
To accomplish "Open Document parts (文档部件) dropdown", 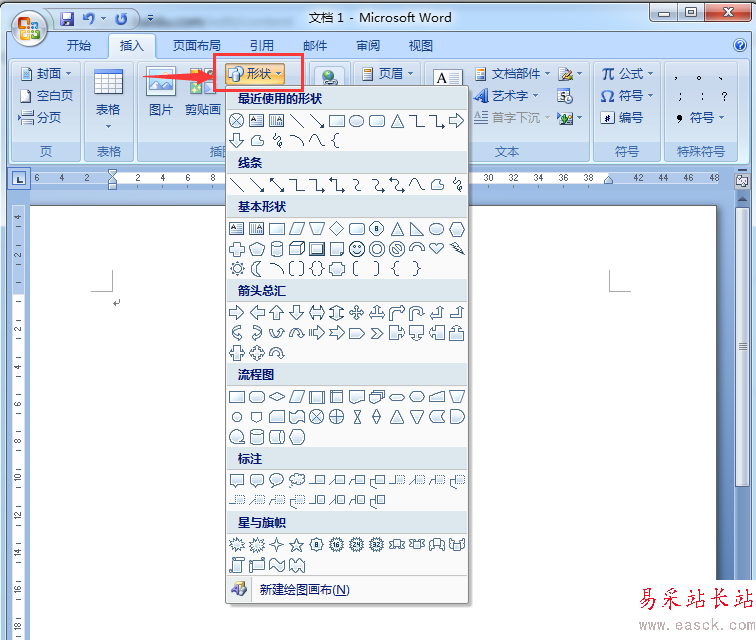I will 512,74.
